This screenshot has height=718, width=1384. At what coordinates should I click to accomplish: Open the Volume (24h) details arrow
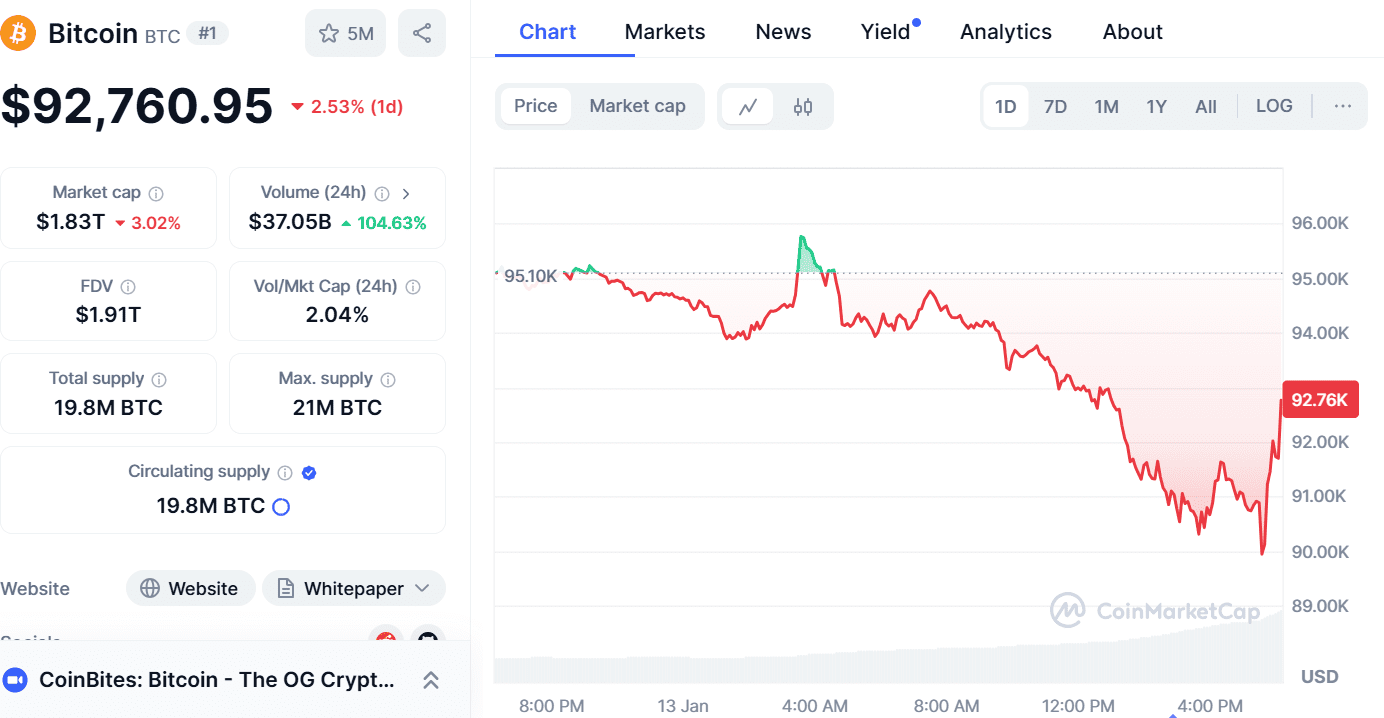(x=407, y=192)
